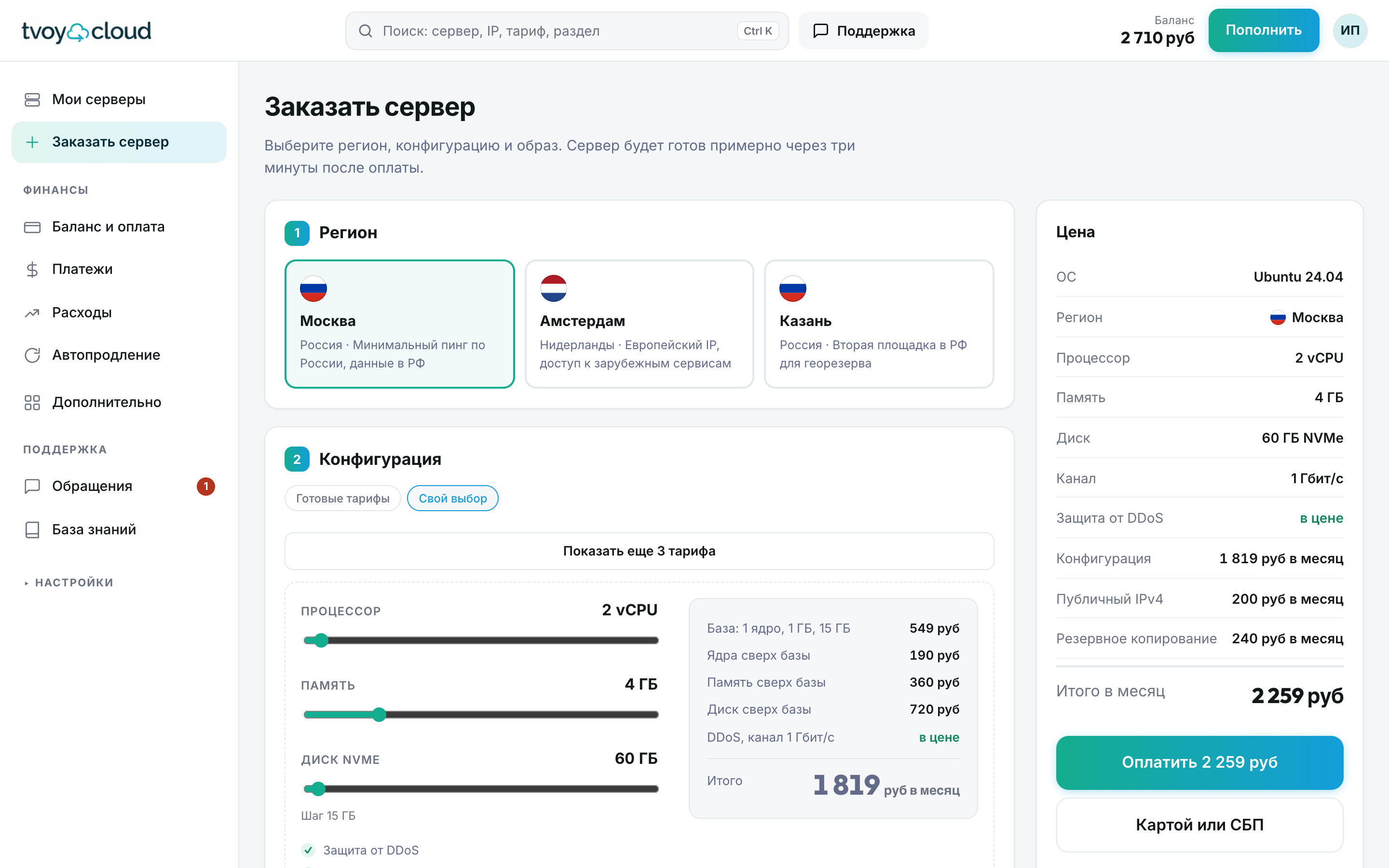The image size is (1389, 868).
Task: Open the ИП user avatar
Action: (x=1350, y=30)
